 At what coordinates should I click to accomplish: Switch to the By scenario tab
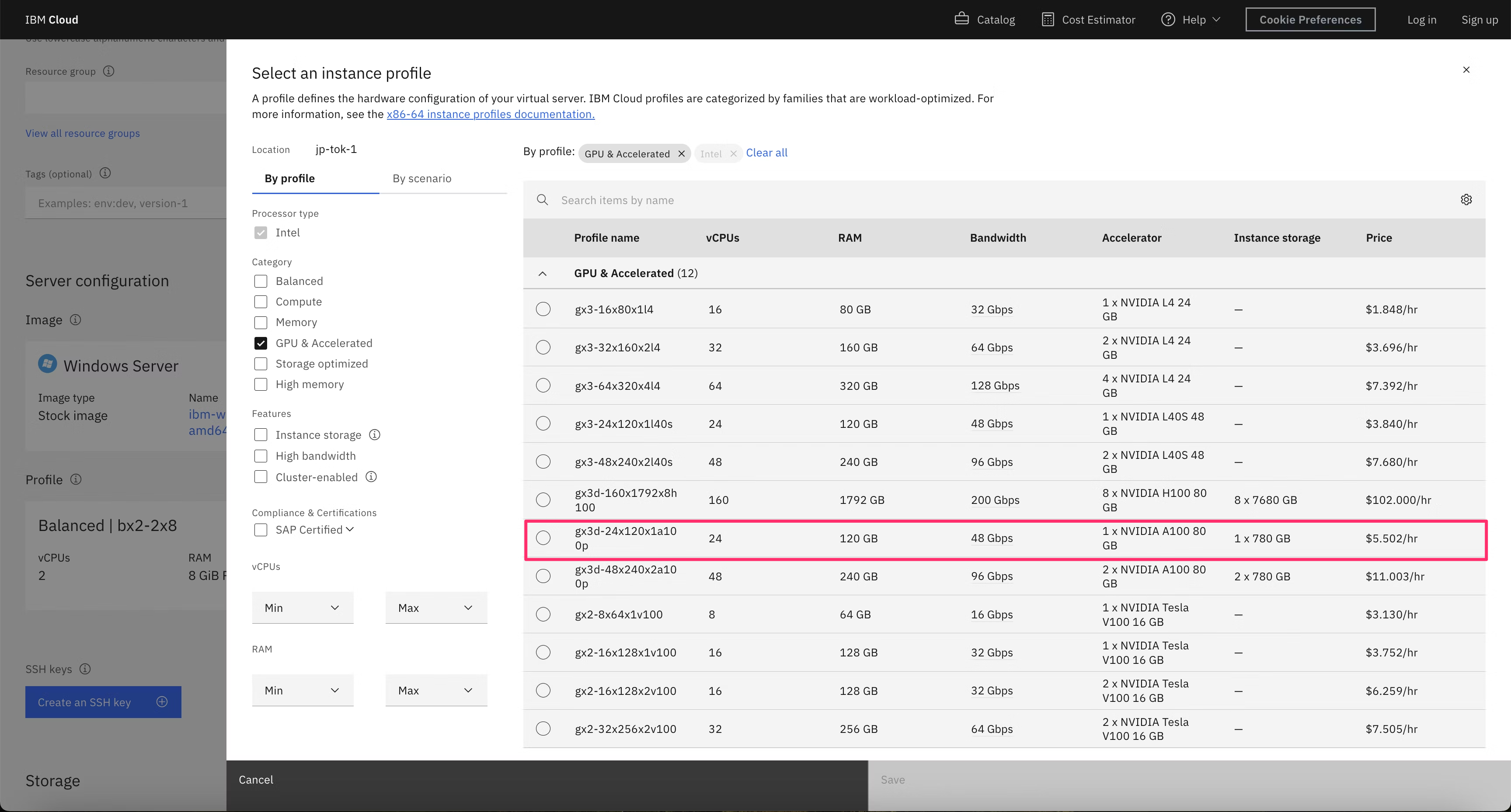422,178
